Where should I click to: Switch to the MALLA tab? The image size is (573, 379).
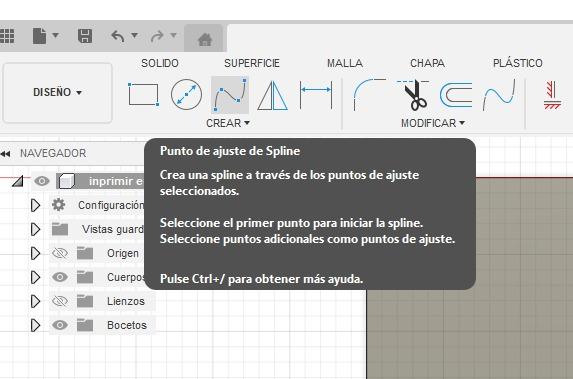[x=345, y=63]
